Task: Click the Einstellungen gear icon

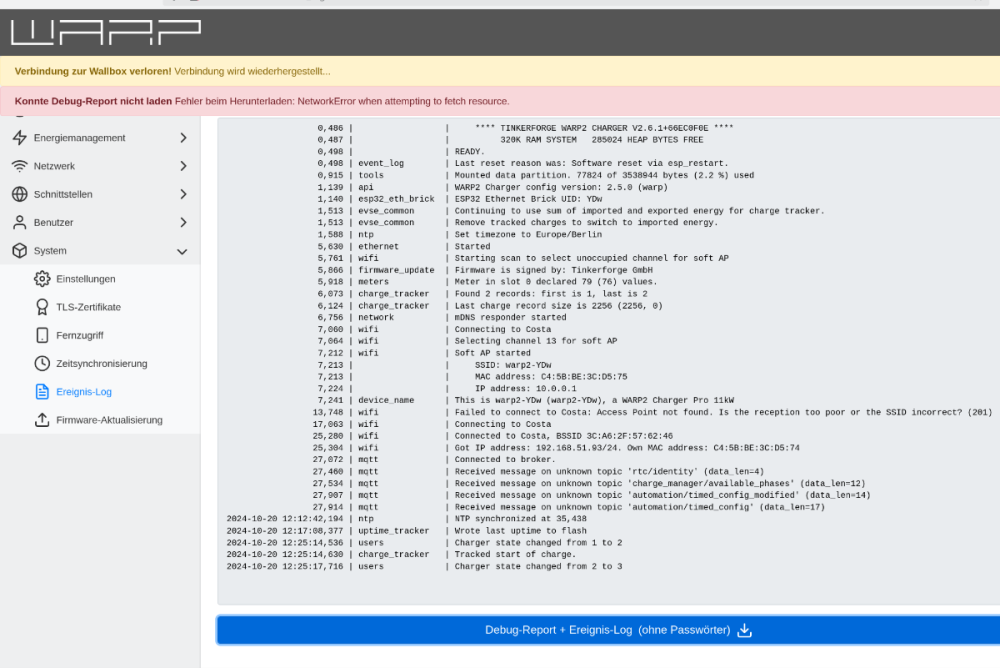Action: pos(42,279)
